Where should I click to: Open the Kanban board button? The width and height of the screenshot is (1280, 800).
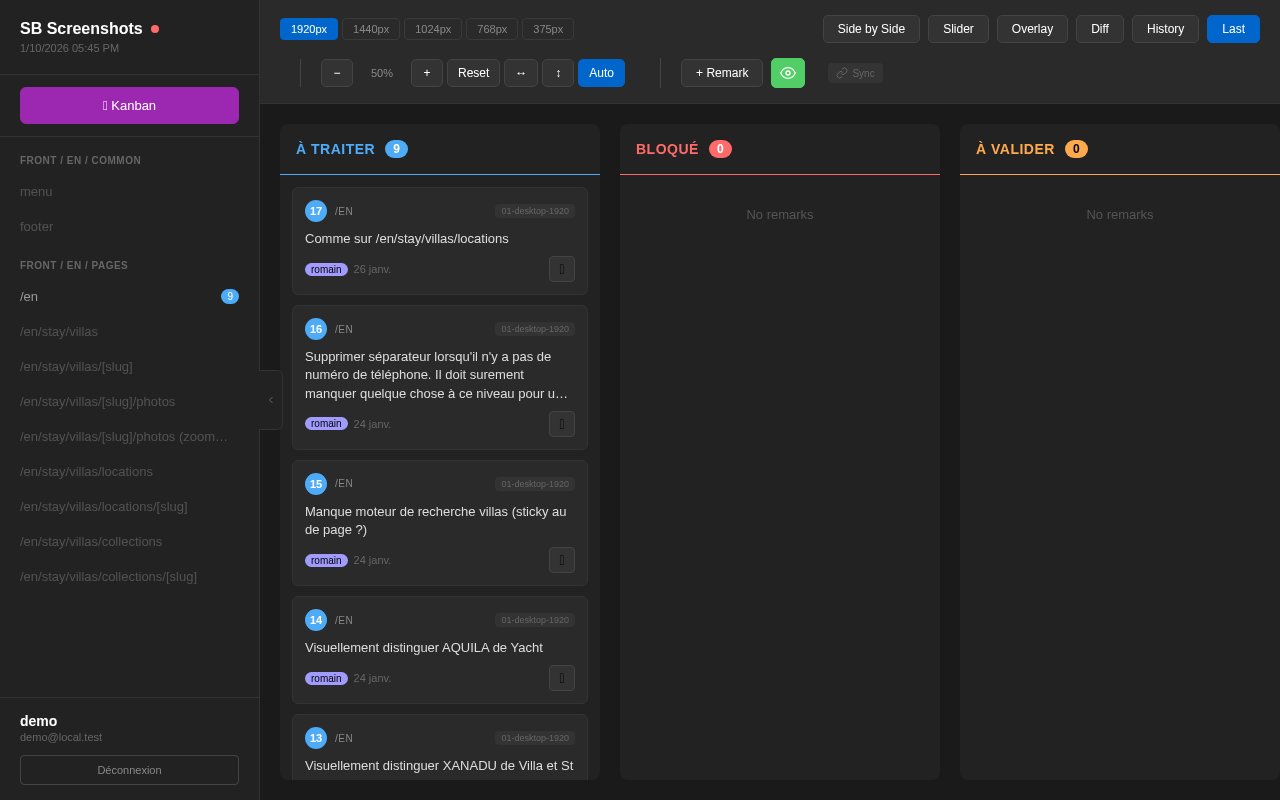(x=129, y=105)
